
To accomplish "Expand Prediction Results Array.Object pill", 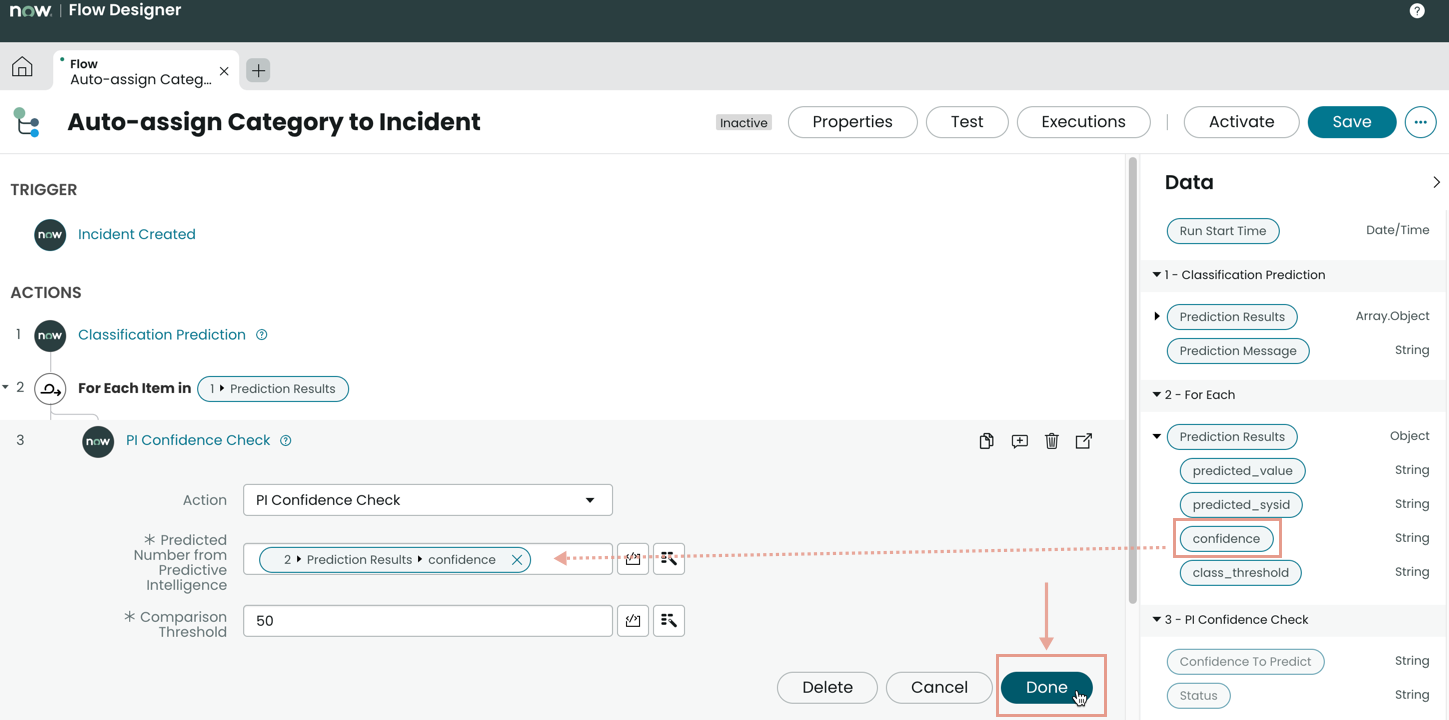I will point(1157,317).
